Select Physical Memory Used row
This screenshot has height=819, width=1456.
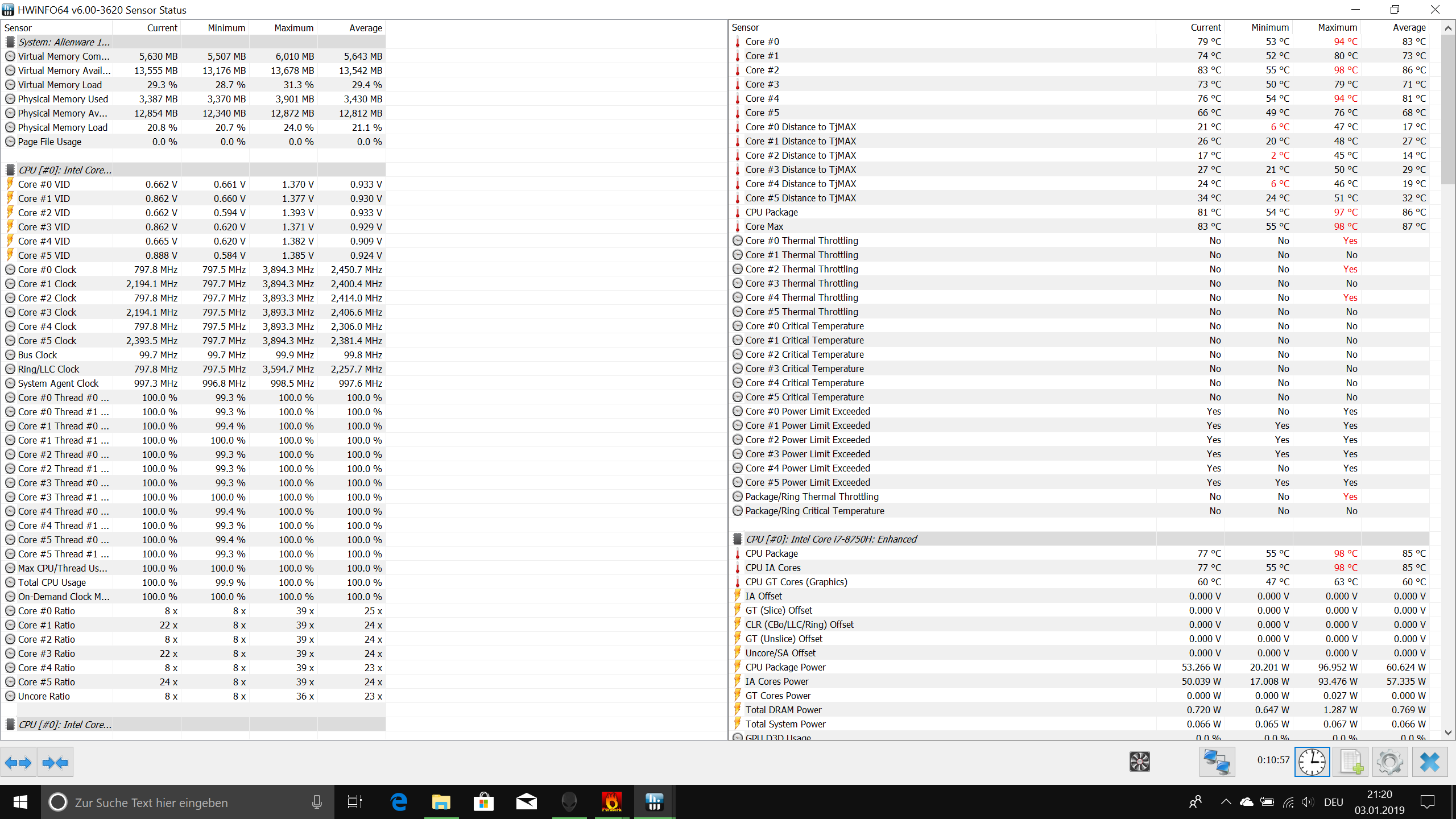pos(193,99)
